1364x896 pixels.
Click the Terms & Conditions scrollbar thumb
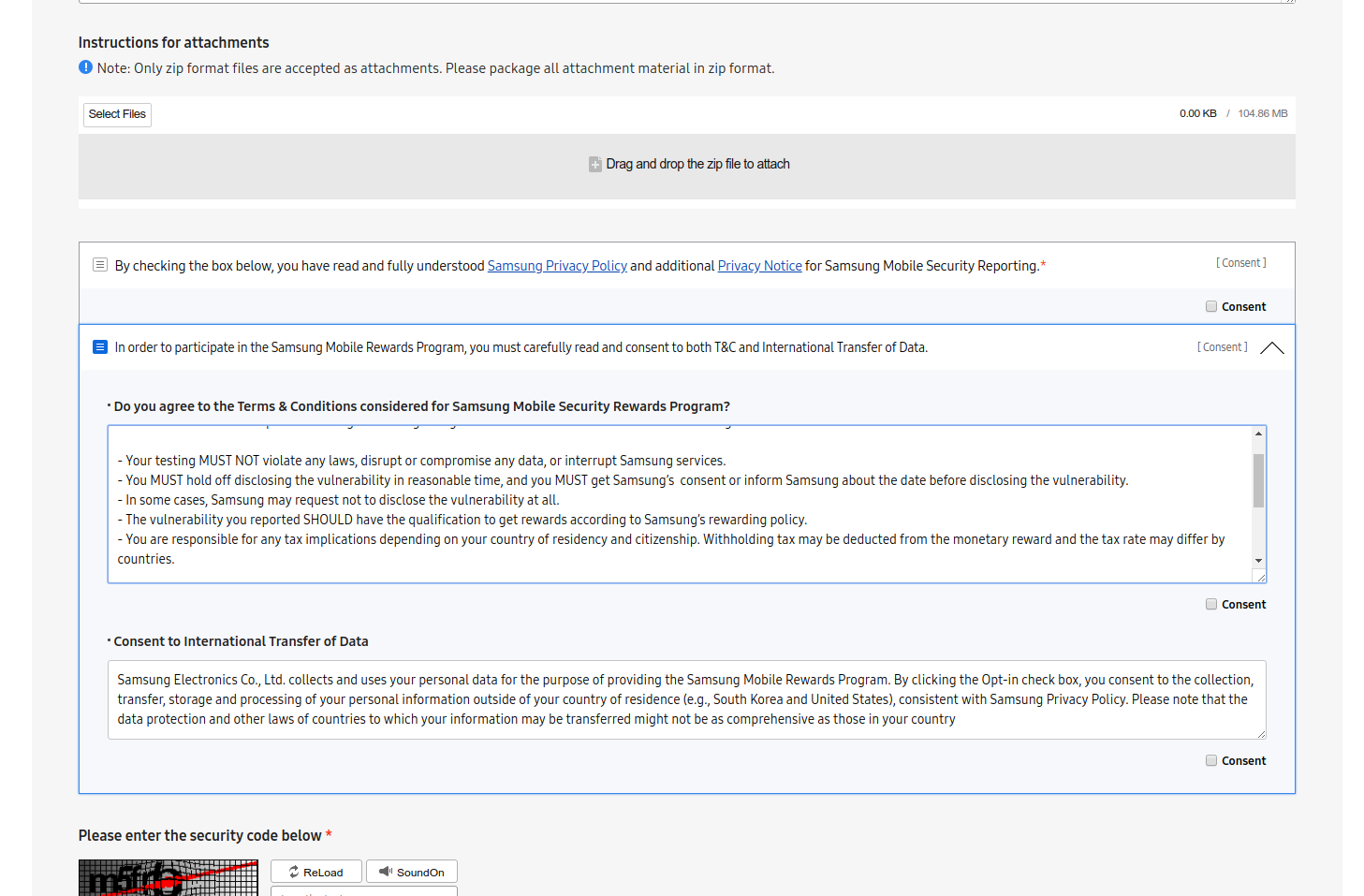click(x=1258, y=480)
